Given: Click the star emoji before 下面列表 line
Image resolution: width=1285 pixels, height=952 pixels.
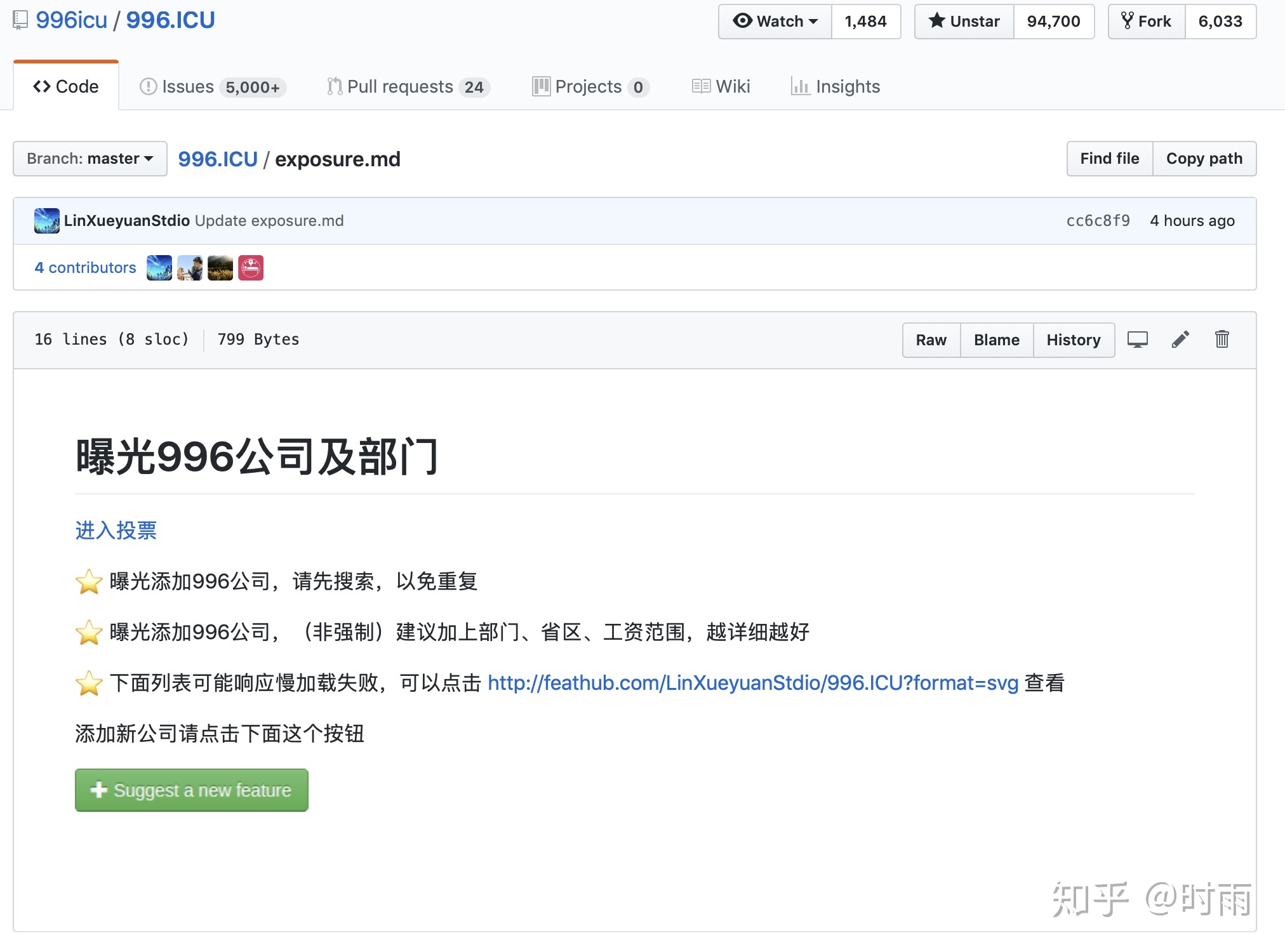Looking at the screenshot, I should pos(89,683).
